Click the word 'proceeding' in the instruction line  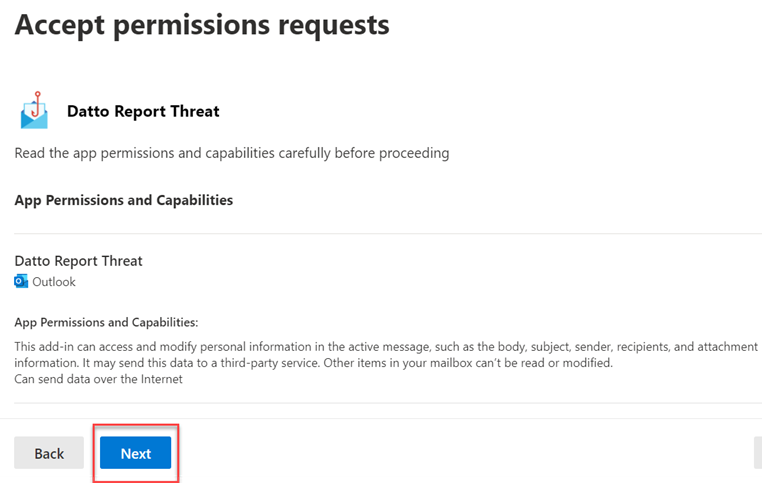(414, 154)
